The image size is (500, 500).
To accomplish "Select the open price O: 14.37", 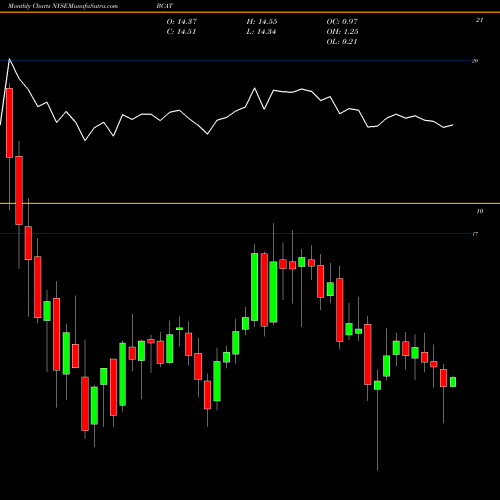I will click(182, 22).
